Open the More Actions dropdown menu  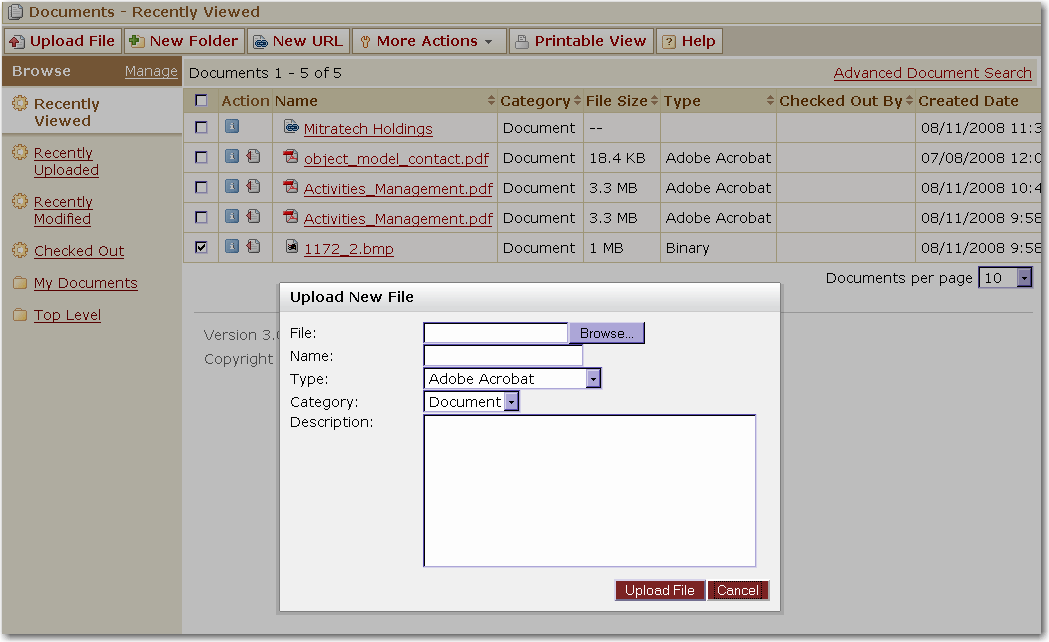tap(428, 41)
